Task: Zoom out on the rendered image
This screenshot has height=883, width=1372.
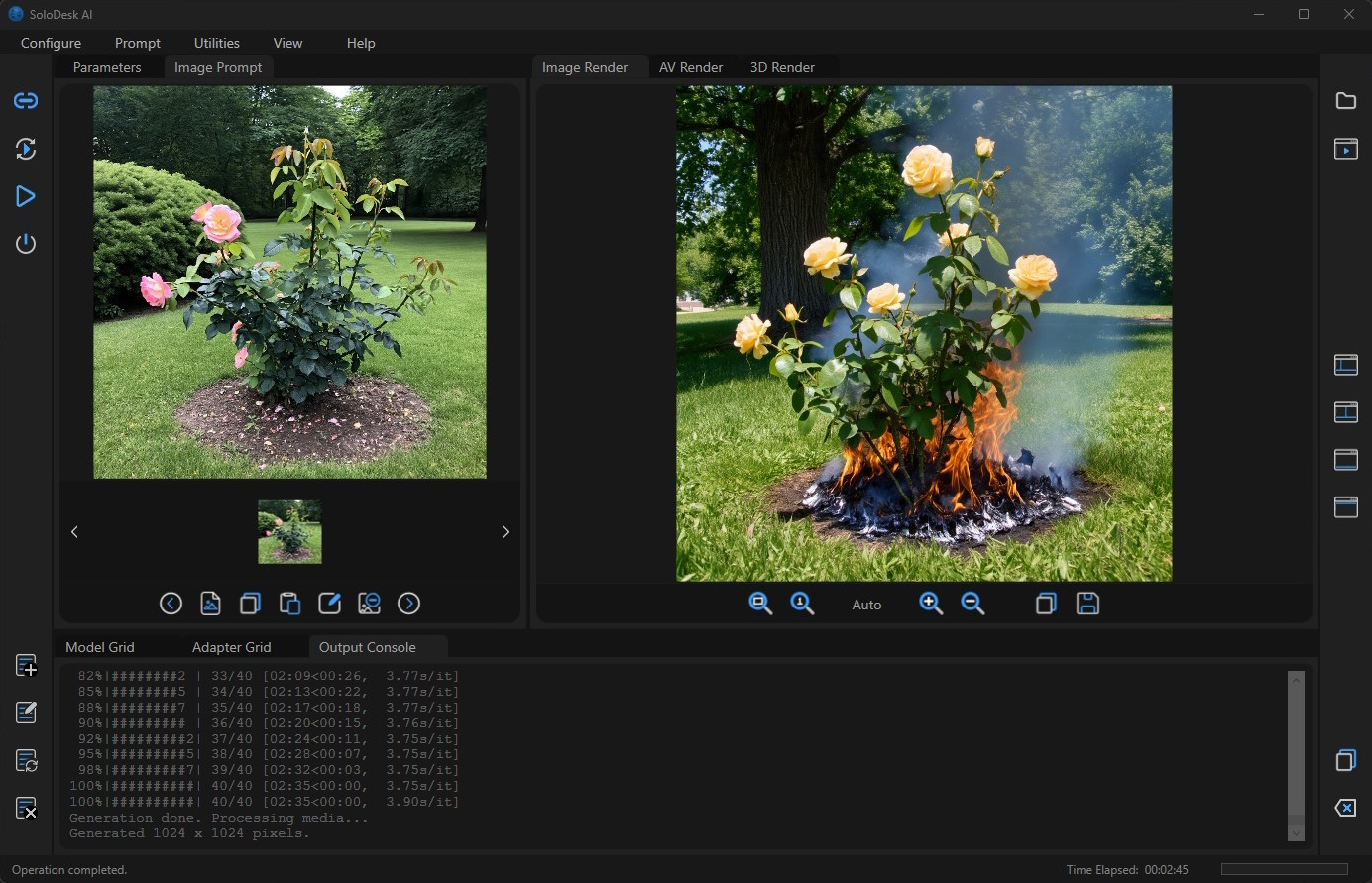Action: pyautogui.click(x=972, y=604)
